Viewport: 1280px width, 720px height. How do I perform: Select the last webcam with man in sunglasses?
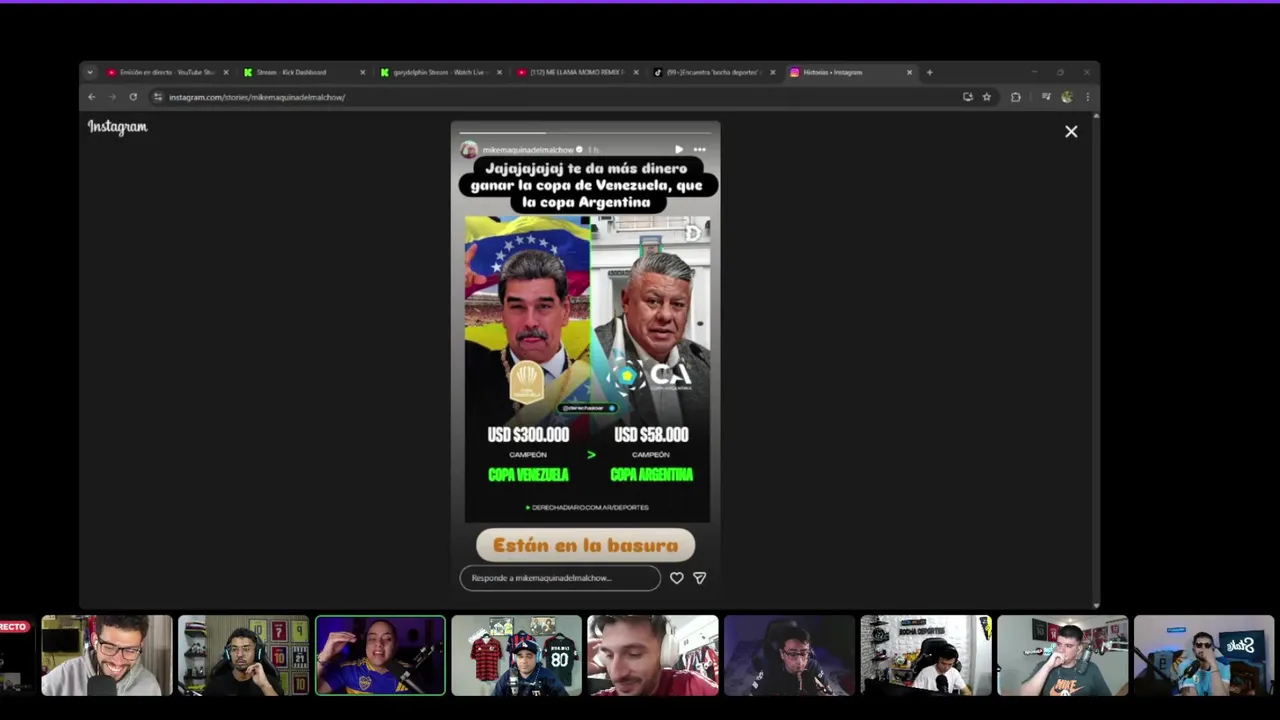click(1204, 655)
